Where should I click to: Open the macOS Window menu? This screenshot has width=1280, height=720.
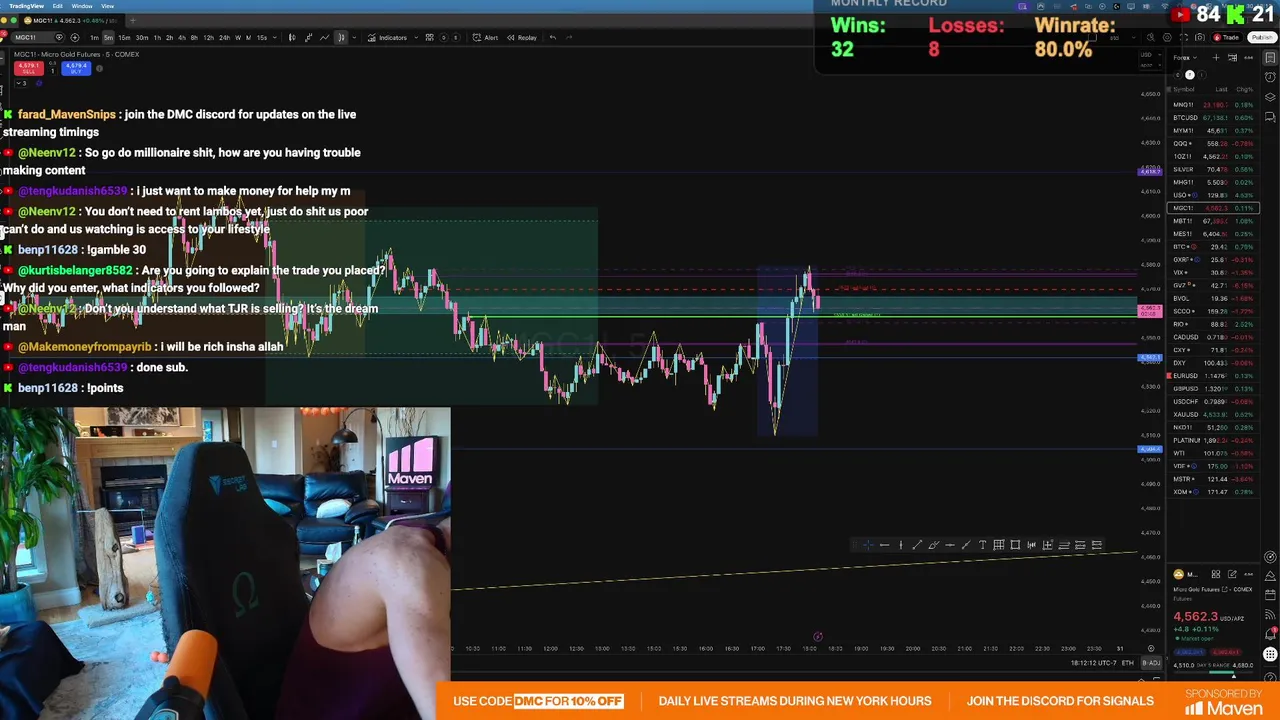[82, 6]
